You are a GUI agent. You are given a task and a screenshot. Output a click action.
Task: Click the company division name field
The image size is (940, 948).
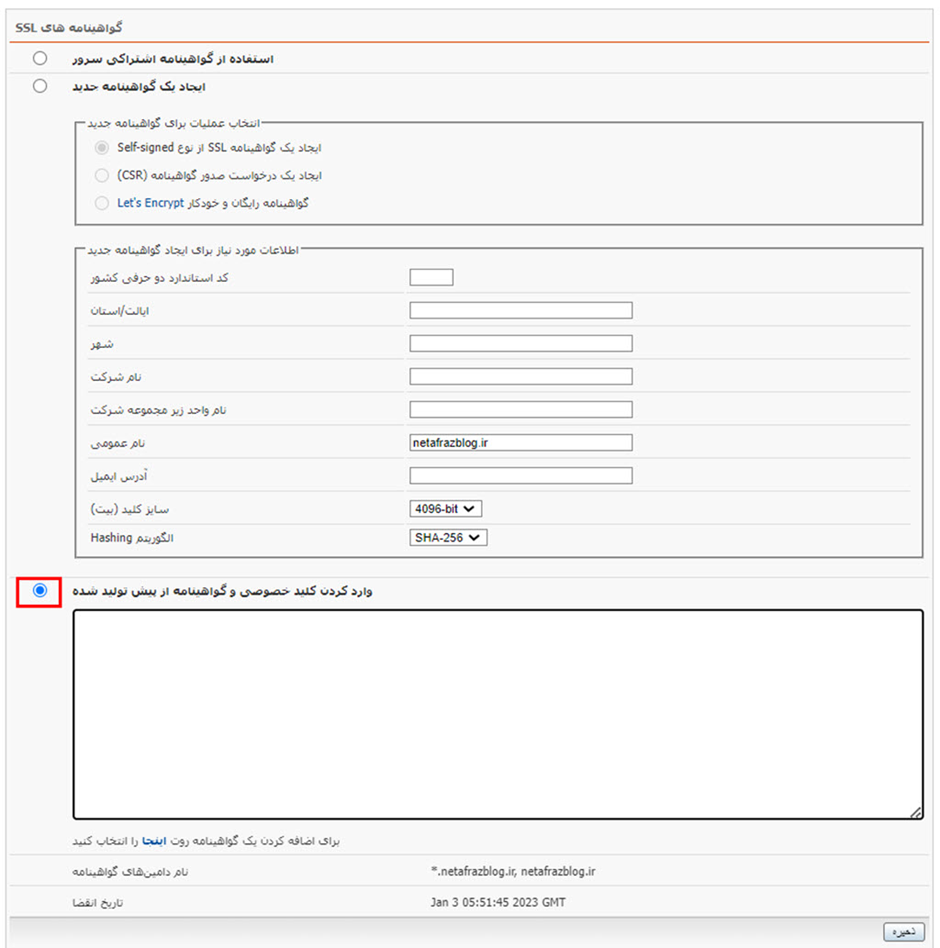pos(521,409)
